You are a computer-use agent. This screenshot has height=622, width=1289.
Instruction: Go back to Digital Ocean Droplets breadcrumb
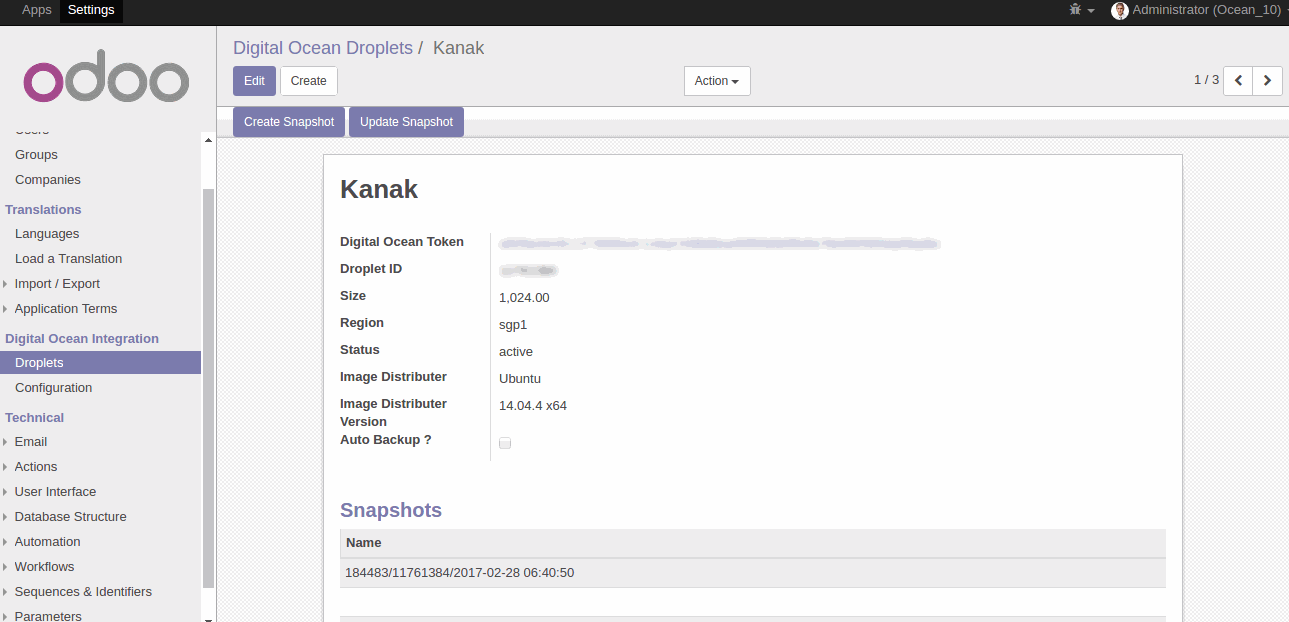tap(323, 48)
